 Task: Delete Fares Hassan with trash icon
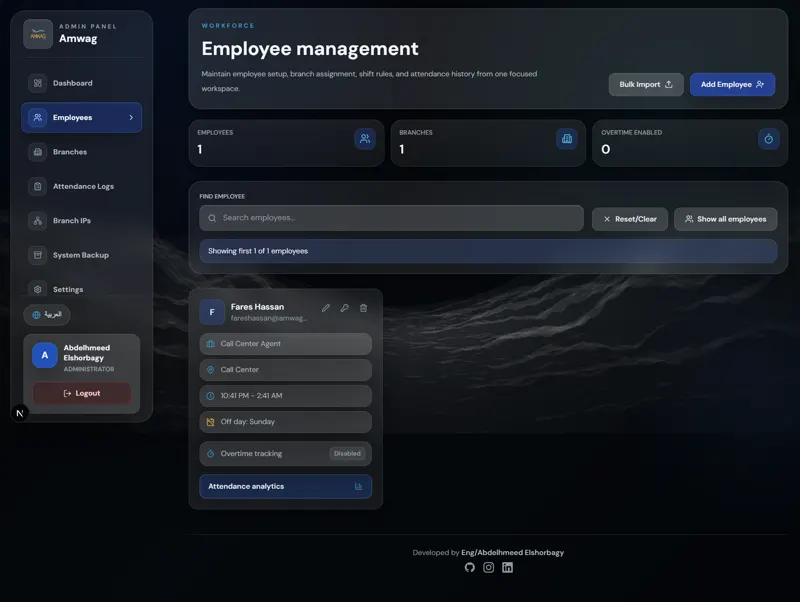[363, 308]
